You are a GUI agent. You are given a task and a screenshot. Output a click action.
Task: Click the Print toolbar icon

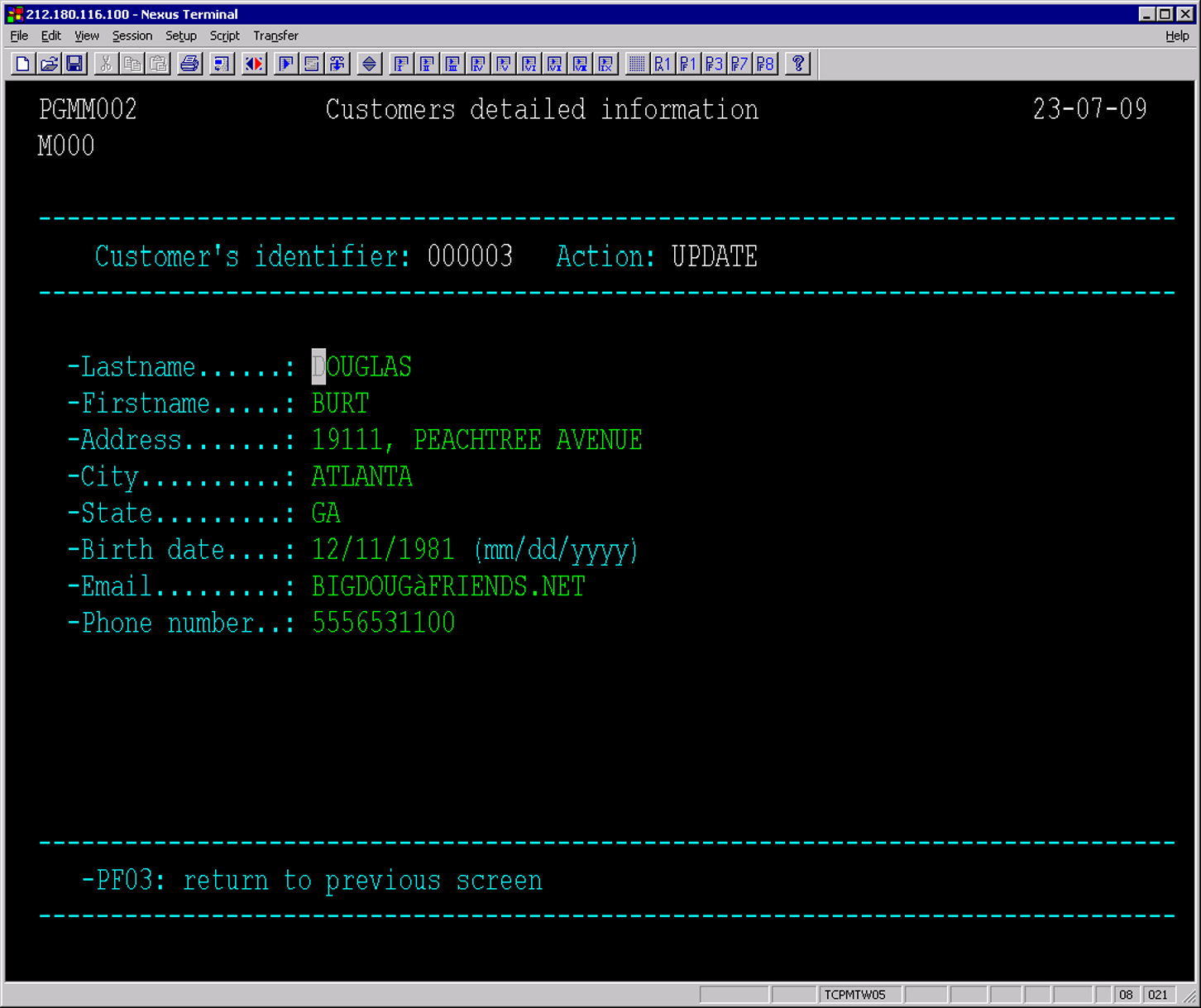[x=190, y=64]
